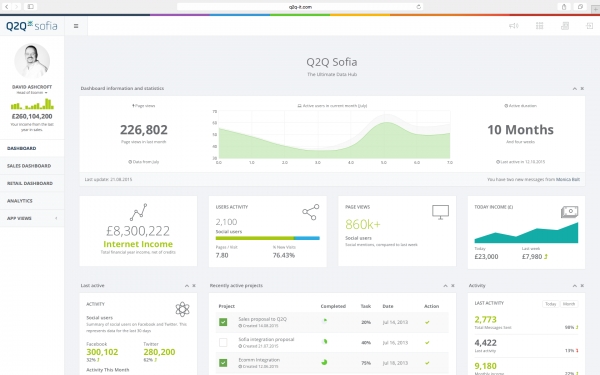Click David Ashcroft profile photo
Viewport: 600px width, 375px height.
(x=32, y=60)
